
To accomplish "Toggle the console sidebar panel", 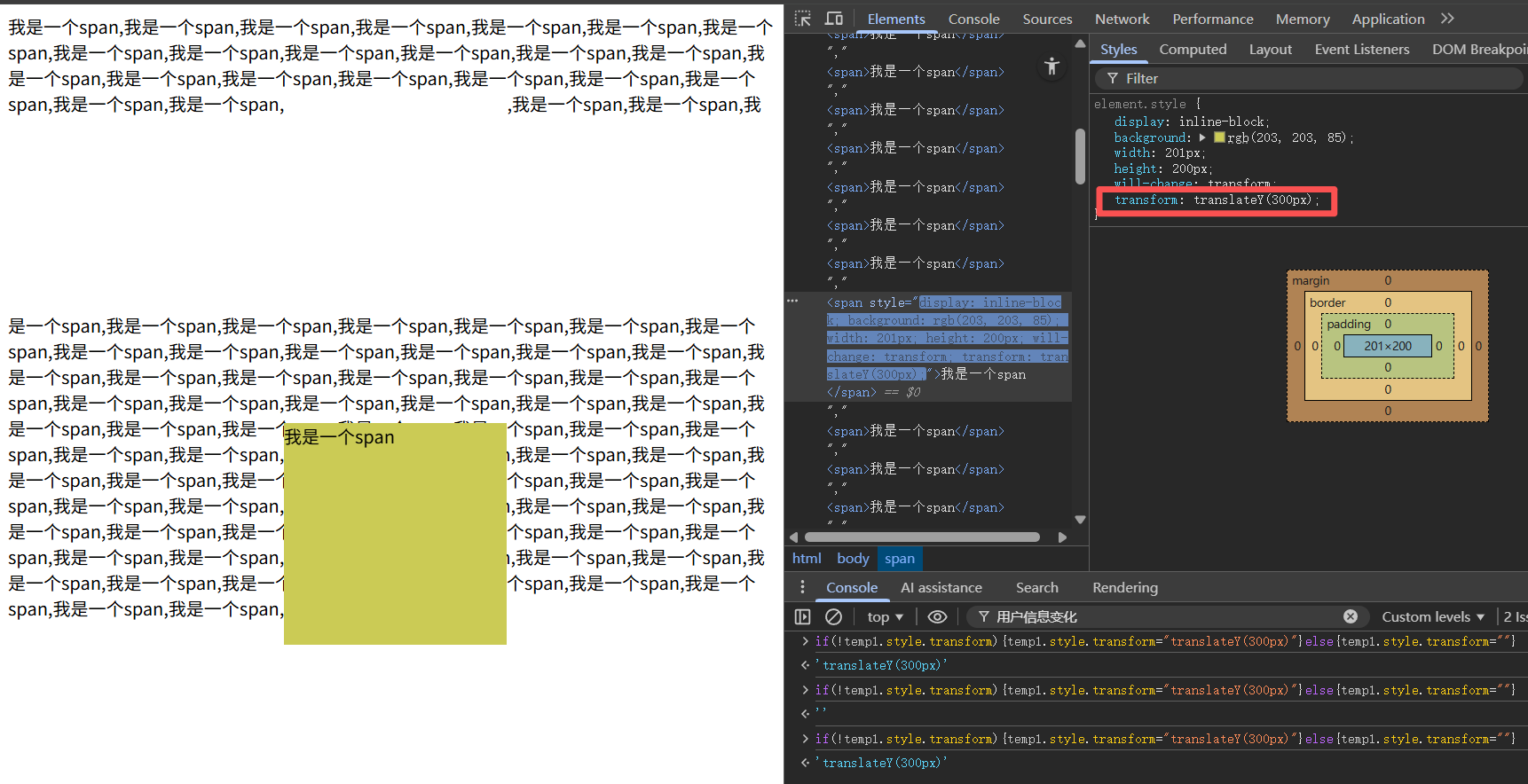I will coord(802,616).
